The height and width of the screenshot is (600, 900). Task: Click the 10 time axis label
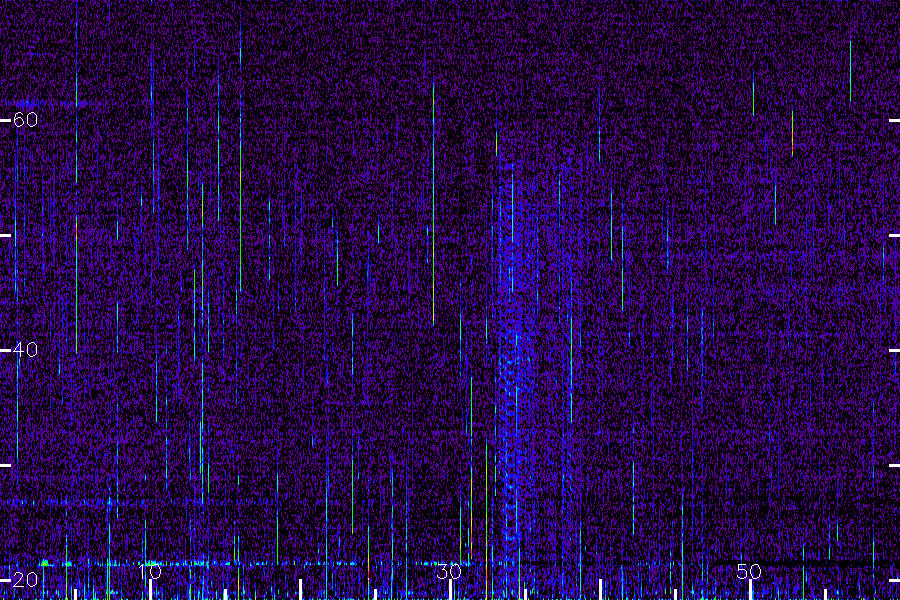click(x=150, y=572)
